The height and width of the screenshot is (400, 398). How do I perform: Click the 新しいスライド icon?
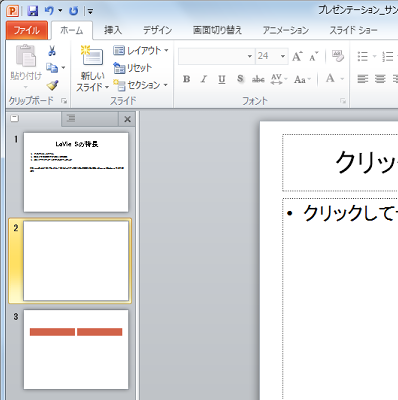(92, 56)
